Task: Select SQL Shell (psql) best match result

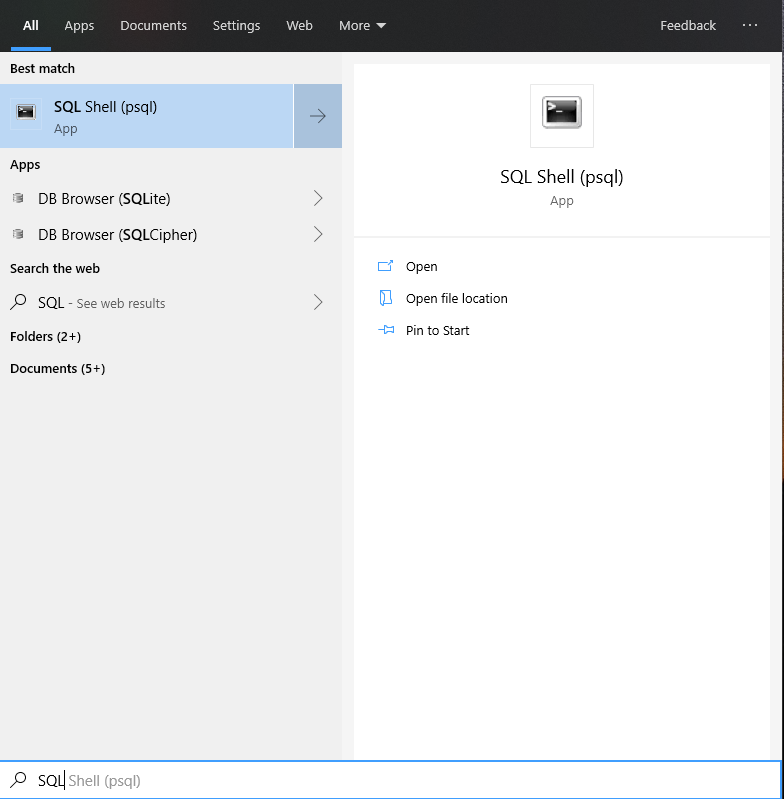Action: [147, 116]
